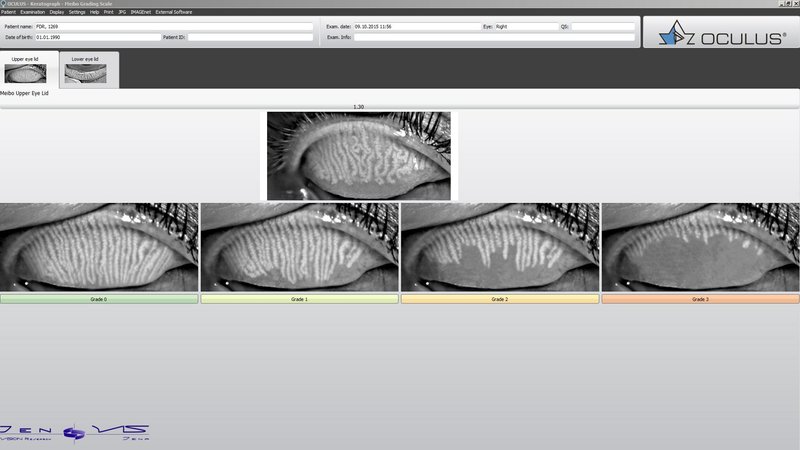The height and width of the screenshot is (450, 800).
Task: Open the Examination menu
Action: tap(32, 11)
